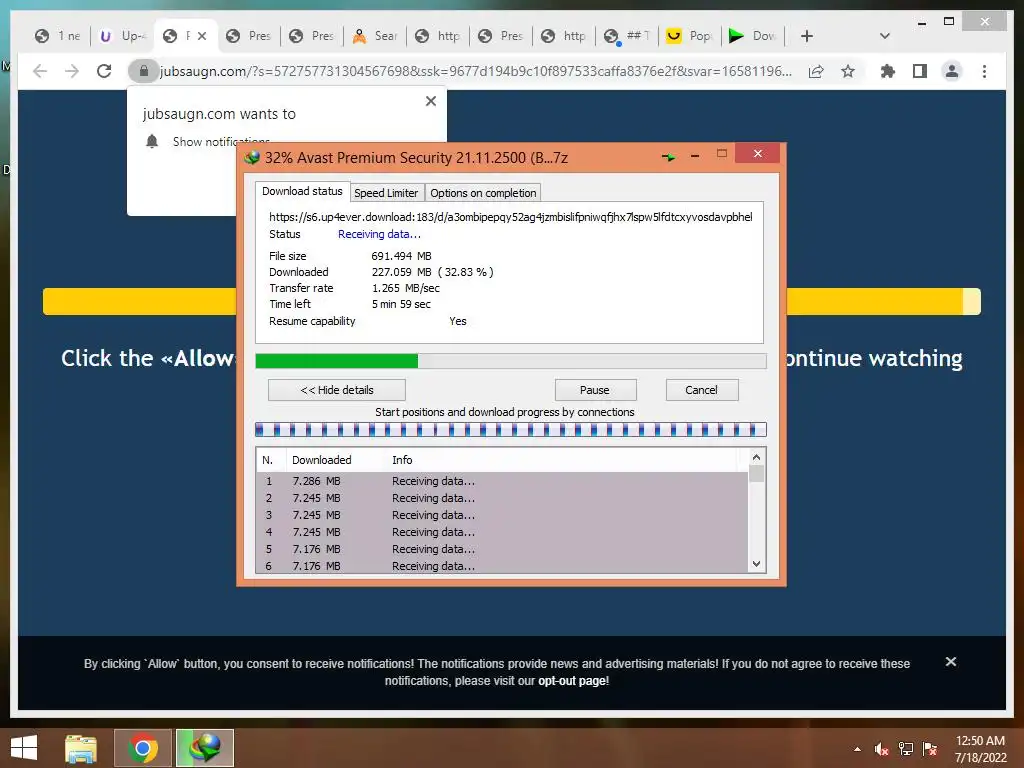Image resolution: width=1024 pixels, height=768 pixels.
Task: Click the network tray icon
Action: coord(906,749)
